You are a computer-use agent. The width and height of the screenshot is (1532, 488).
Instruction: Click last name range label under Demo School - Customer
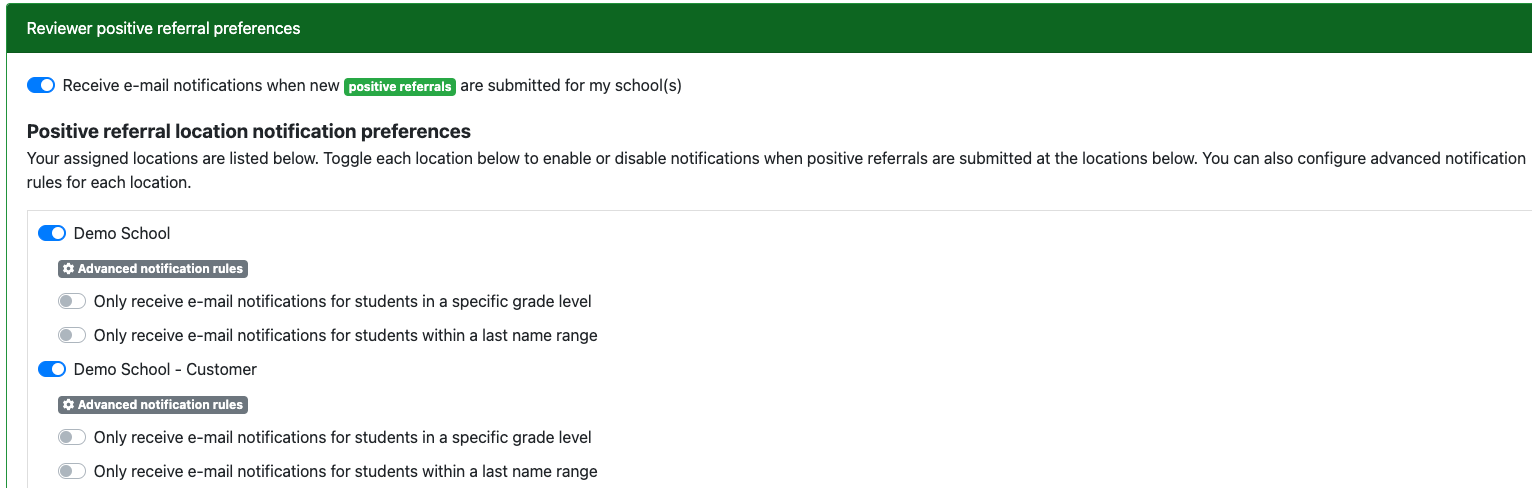[345, 471]
